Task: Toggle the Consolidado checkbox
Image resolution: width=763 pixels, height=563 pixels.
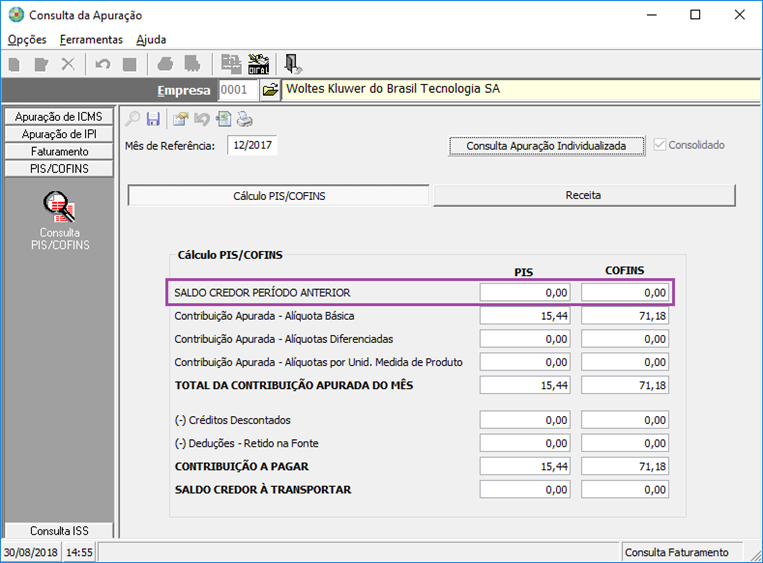Action: pyautogui.click(x=660, y=145)
